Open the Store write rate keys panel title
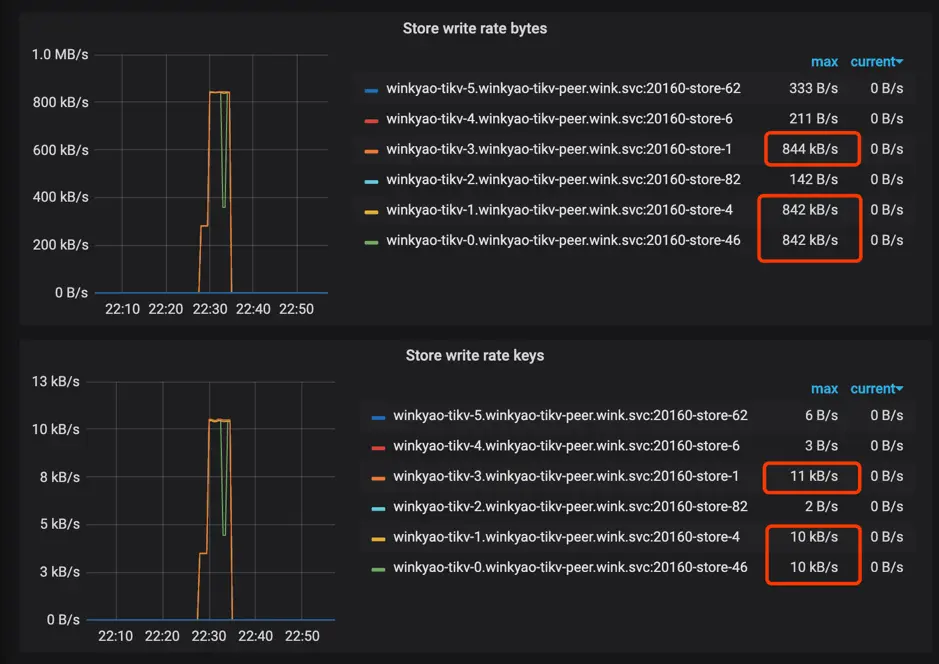Viewport: 939px width, 664px height. (x=474, y=355)
